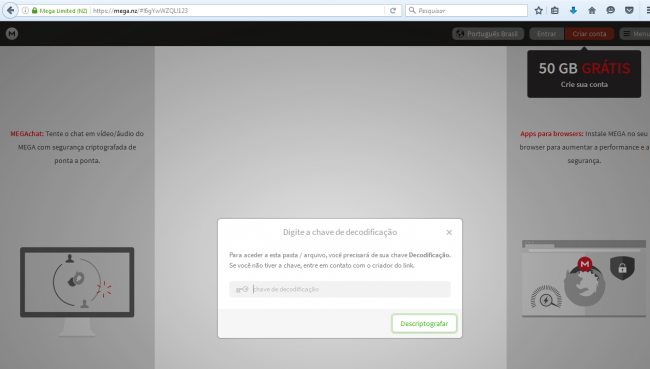Click the speedometer lightning icon in illustration
Screen dimensions: 650x369
tap(546, 298)
